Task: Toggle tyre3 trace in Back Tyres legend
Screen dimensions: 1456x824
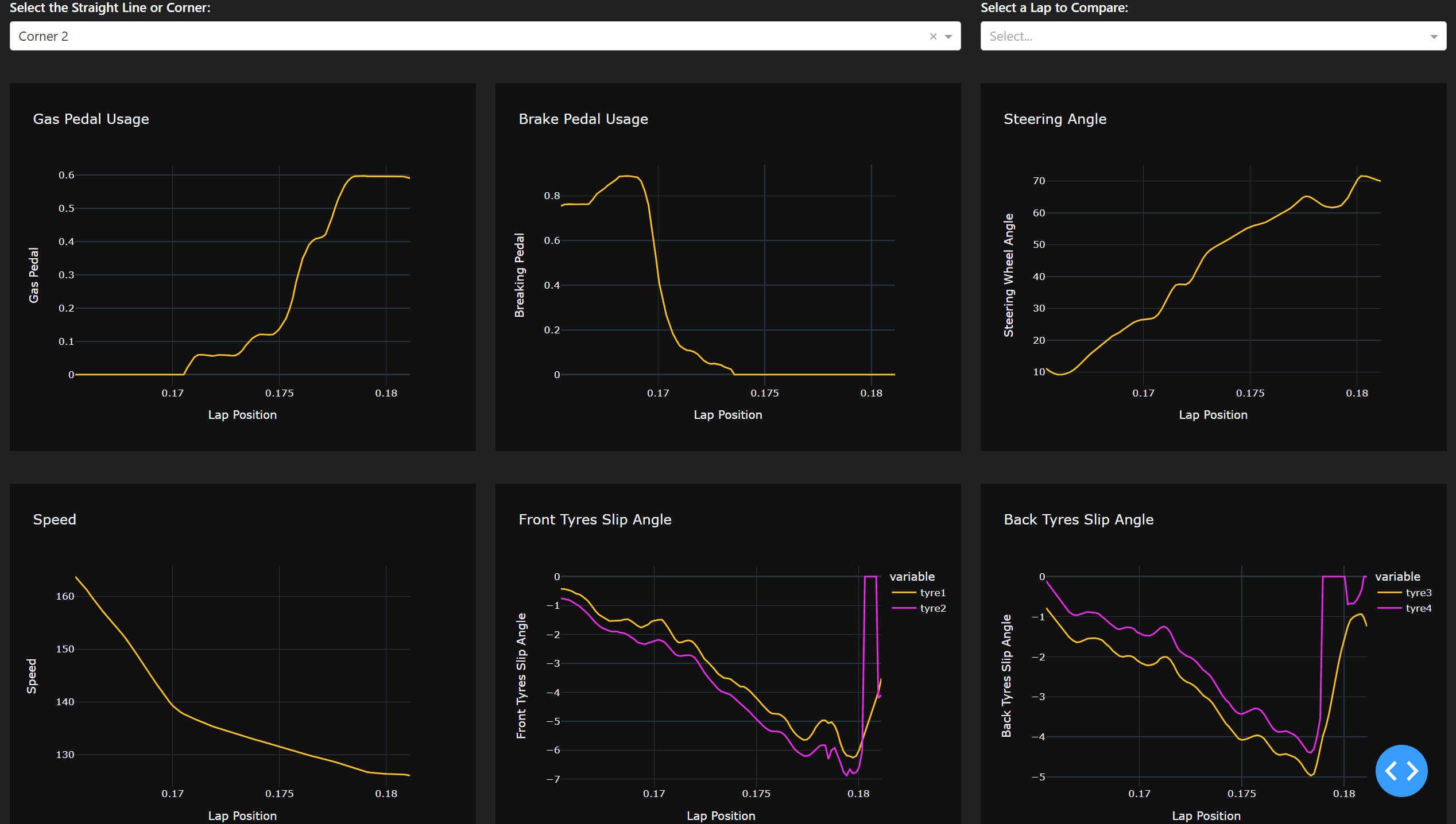Action: click(1404, 593)
